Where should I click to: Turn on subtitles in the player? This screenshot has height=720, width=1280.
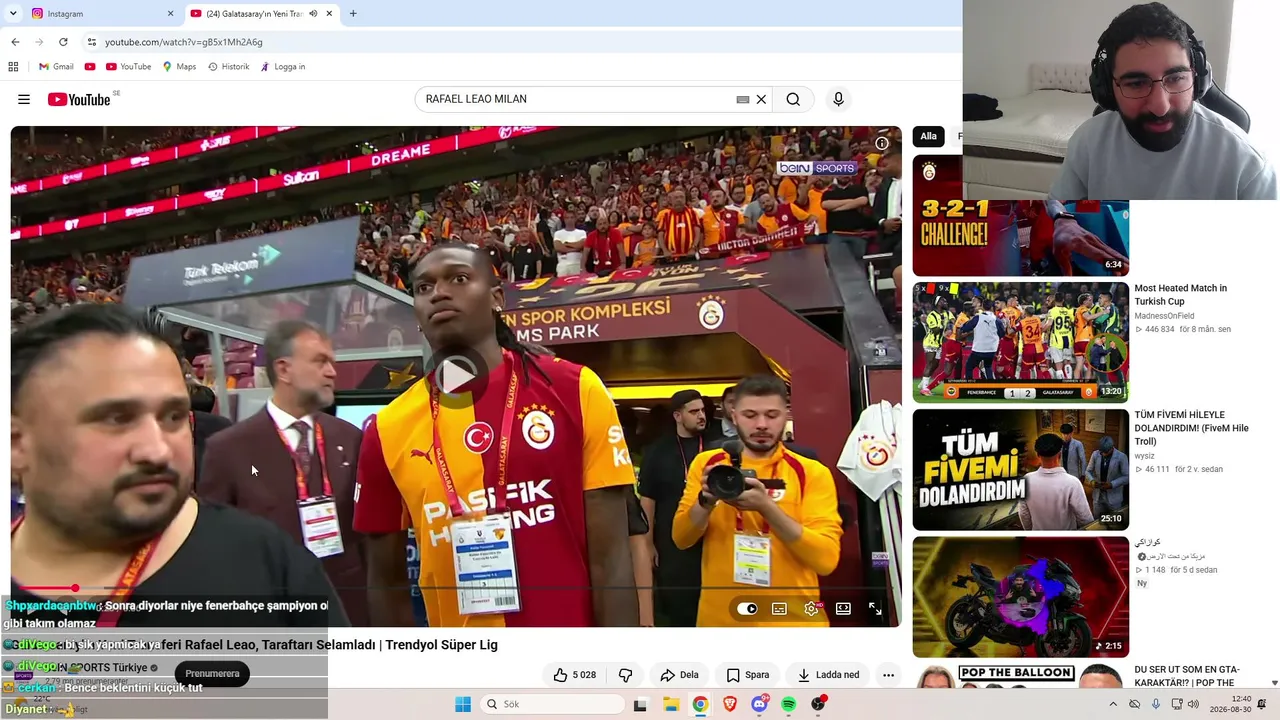(x=779, y=608)
